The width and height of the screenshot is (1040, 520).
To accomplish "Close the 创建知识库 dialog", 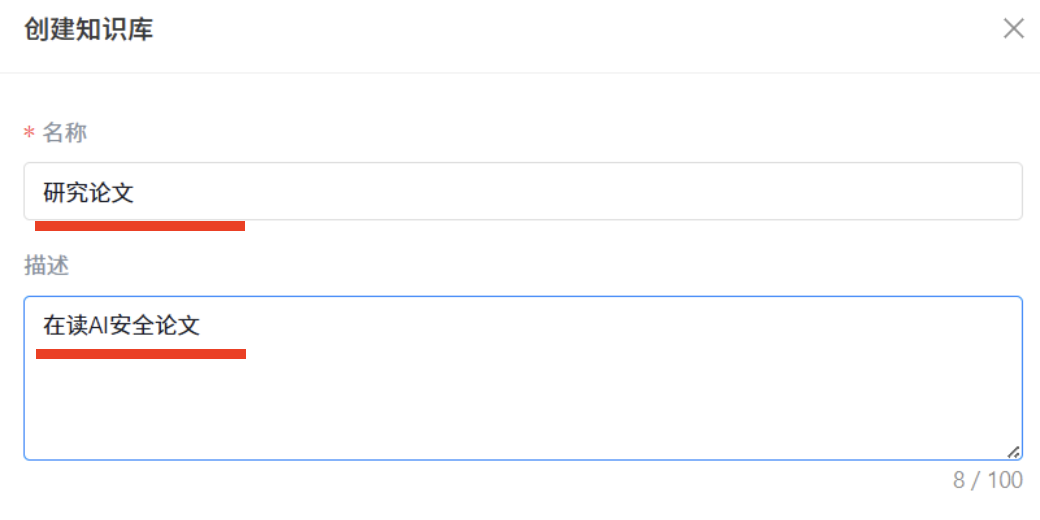I will click(x=1013, y=28).
